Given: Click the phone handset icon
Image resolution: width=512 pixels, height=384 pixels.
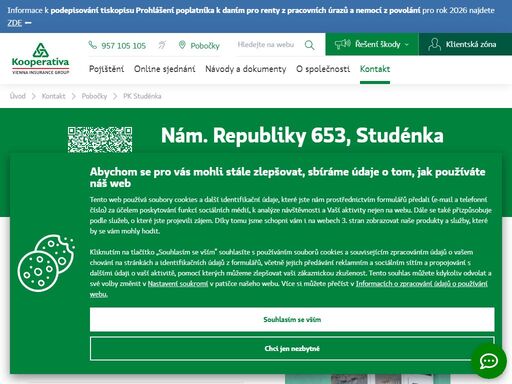Looking at the screenshot, I should point(92,45).
